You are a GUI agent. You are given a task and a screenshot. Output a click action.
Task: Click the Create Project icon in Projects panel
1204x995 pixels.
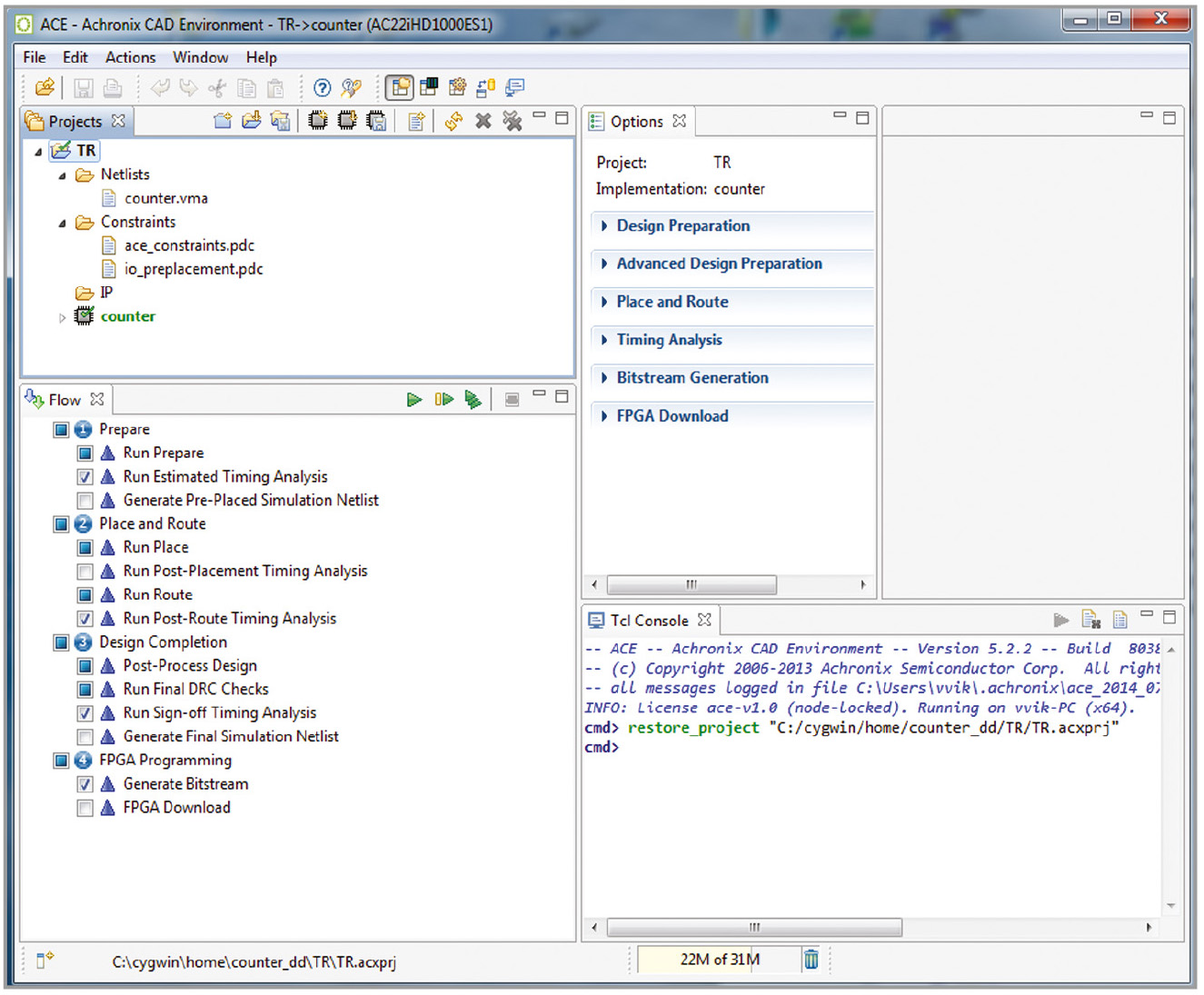click(223, 121)
